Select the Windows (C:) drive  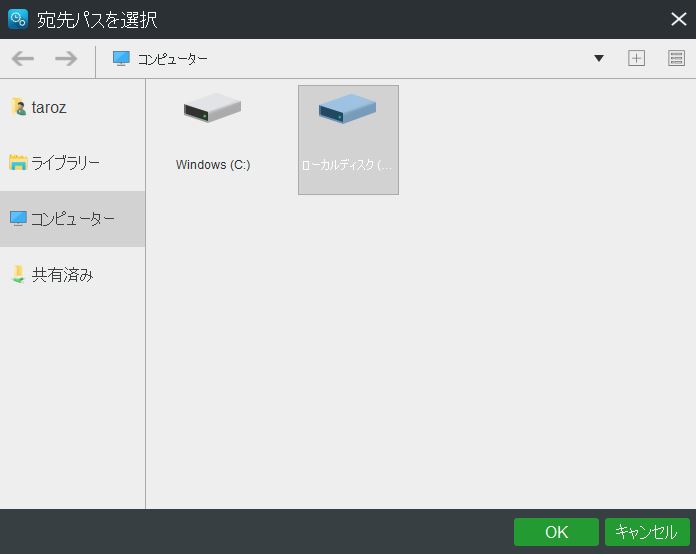213,140
